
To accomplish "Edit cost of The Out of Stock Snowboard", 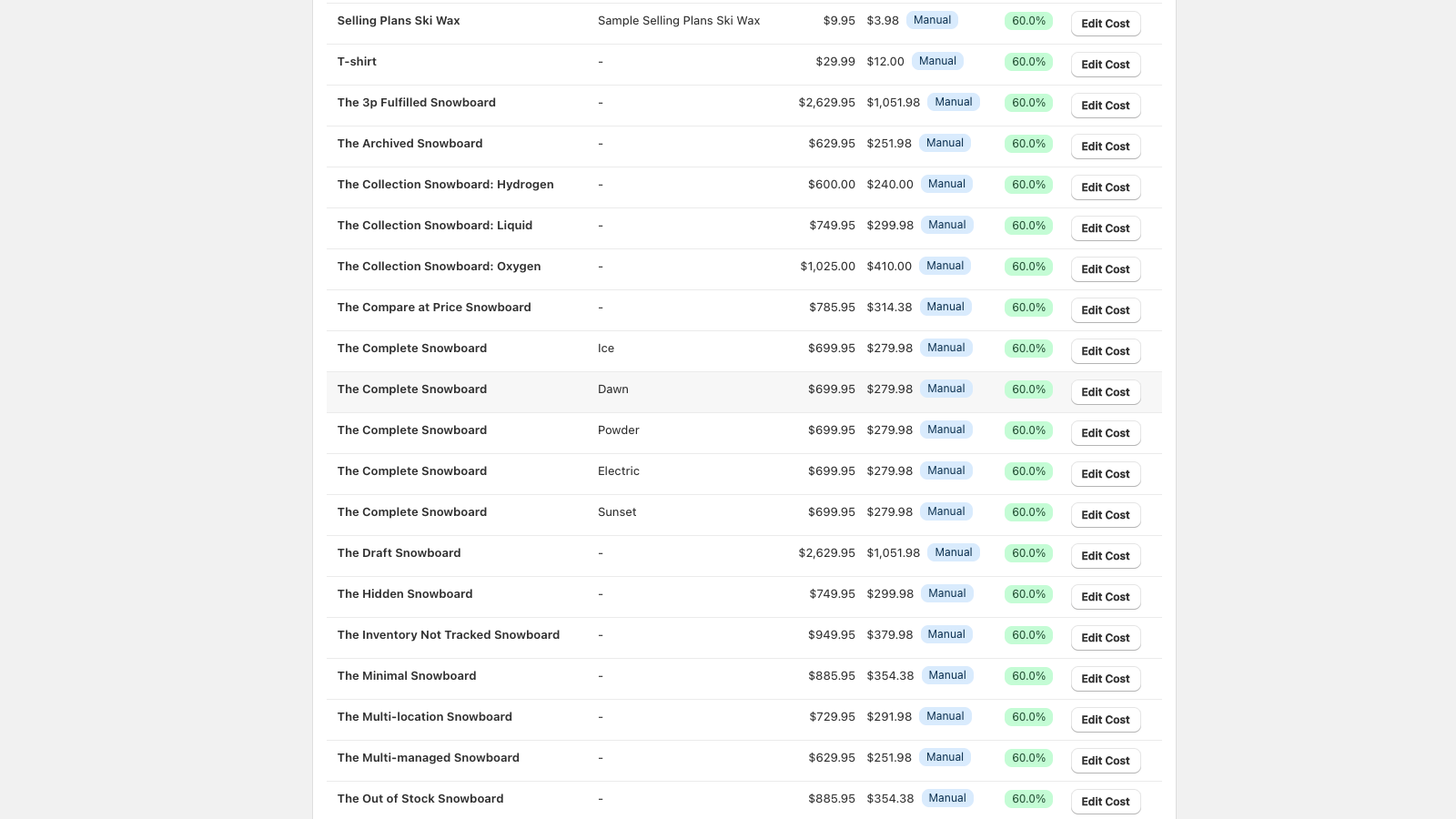I will [x=1105, y=802].
